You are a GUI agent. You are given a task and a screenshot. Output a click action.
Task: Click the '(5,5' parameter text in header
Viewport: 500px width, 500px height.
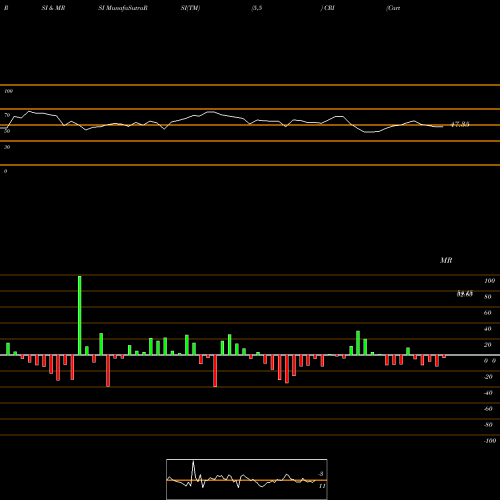(257, 8)
